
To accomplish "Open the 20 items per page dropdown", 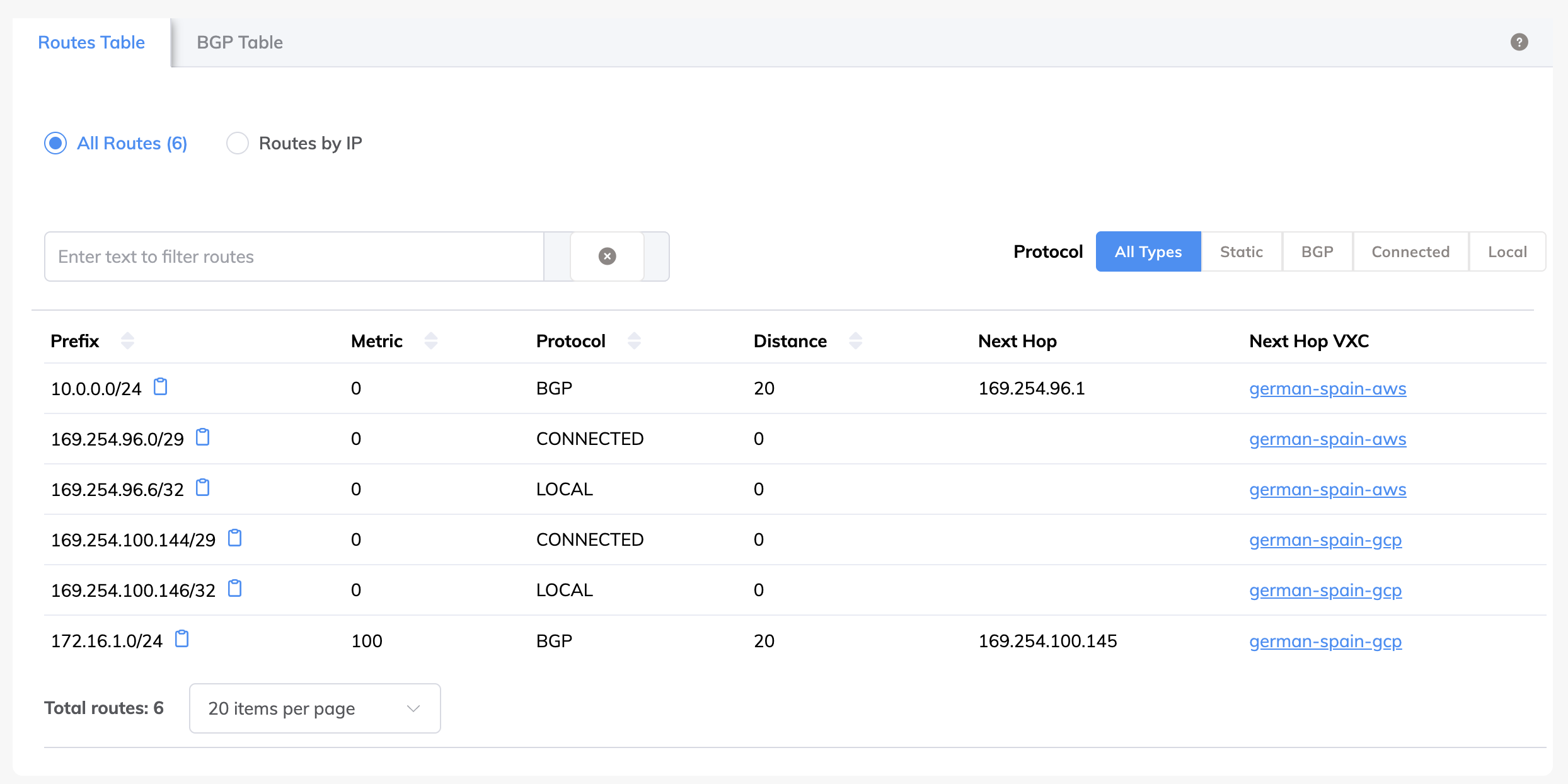I will [314, 708].
